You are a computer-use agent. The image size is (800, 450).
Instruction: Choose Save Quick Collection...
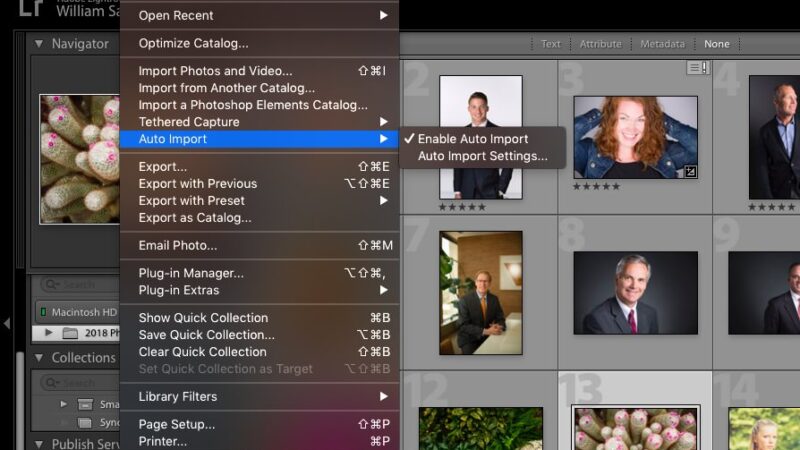click(259, 335)
